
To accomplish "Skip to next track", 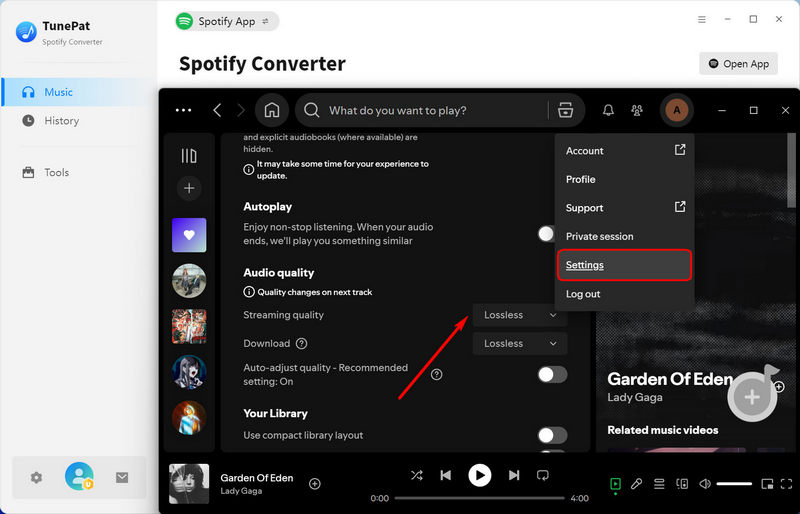I will coord(514,476).
